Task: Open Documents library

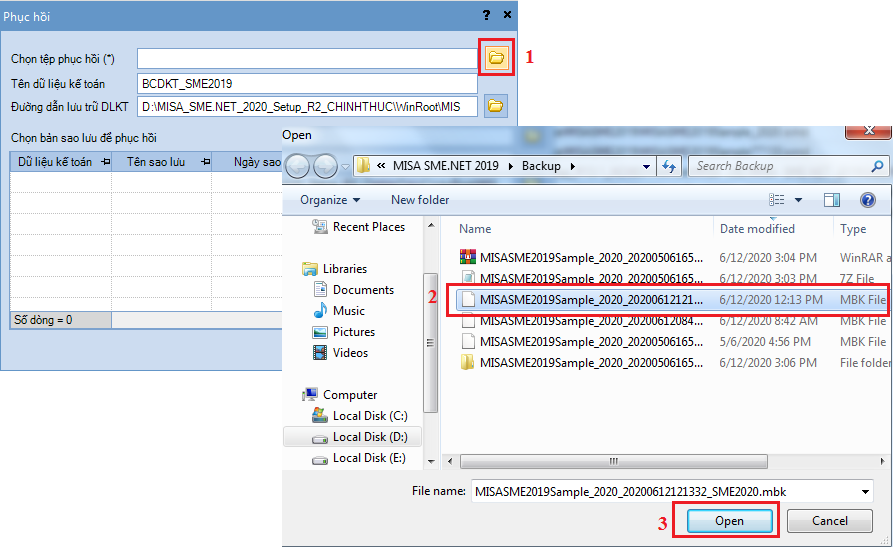Action: [x=363, y=290]
